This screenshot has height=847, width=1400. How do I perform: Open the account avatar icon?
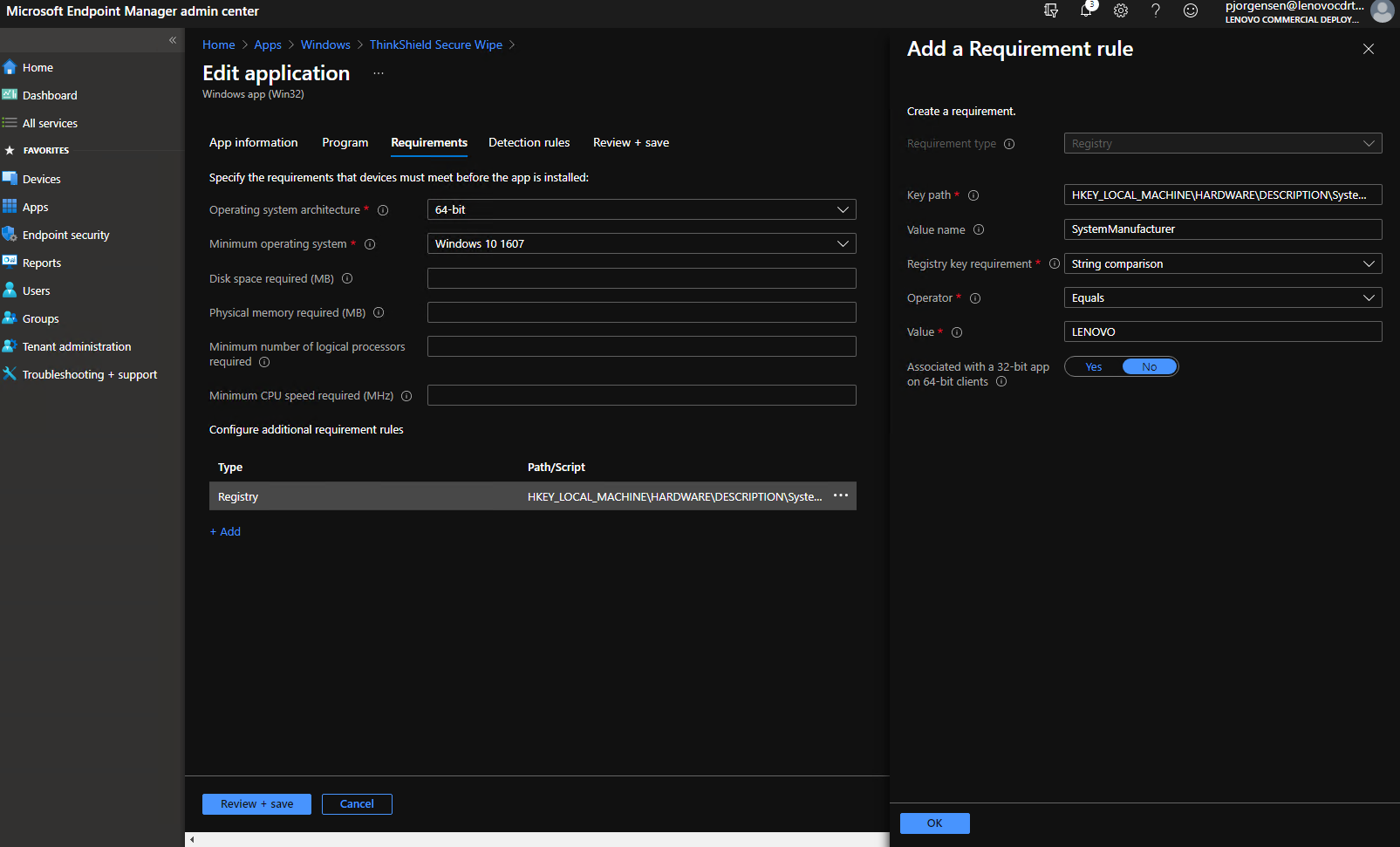[1383, 10]
